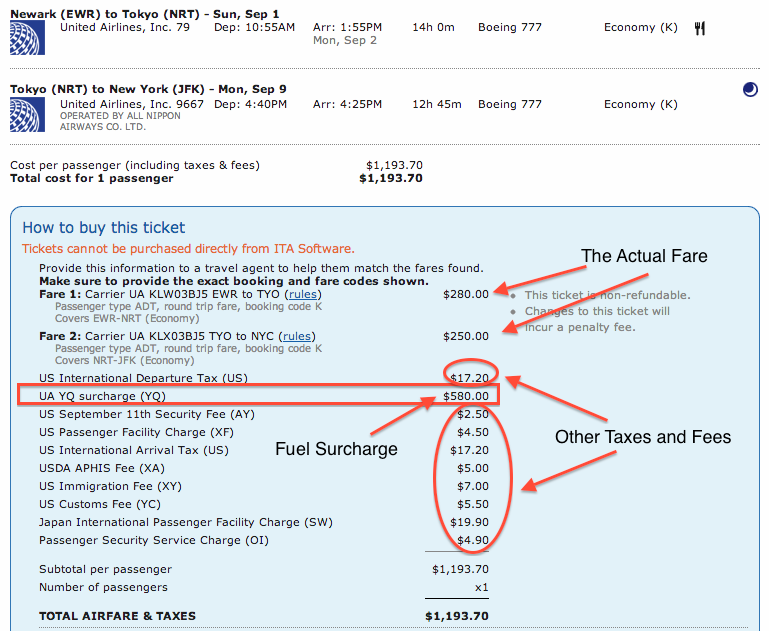Click departure time 'Dep: 4:40PM'
This screenshot has width=769, height=631.
250,104
